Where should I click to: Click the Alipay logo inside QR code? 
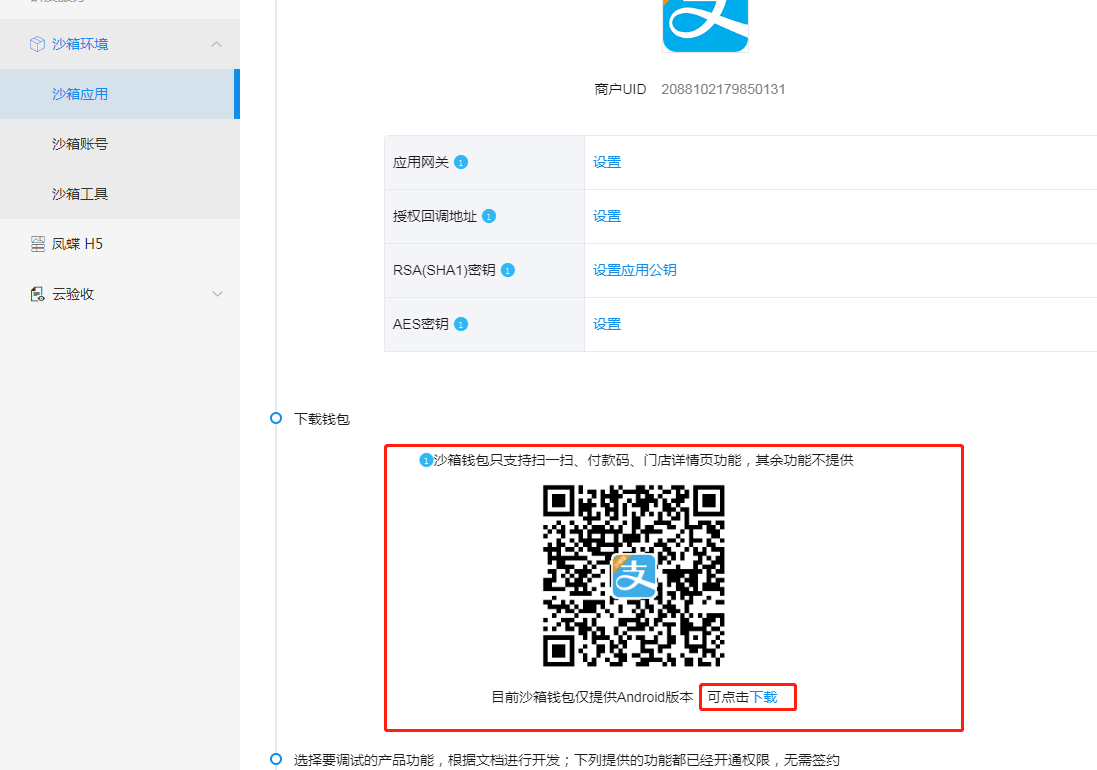pos(634,576)
